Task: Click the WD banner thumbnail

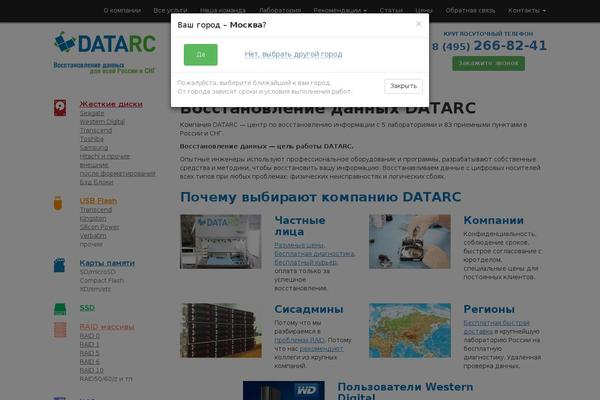Action: (x=284, y=390)
